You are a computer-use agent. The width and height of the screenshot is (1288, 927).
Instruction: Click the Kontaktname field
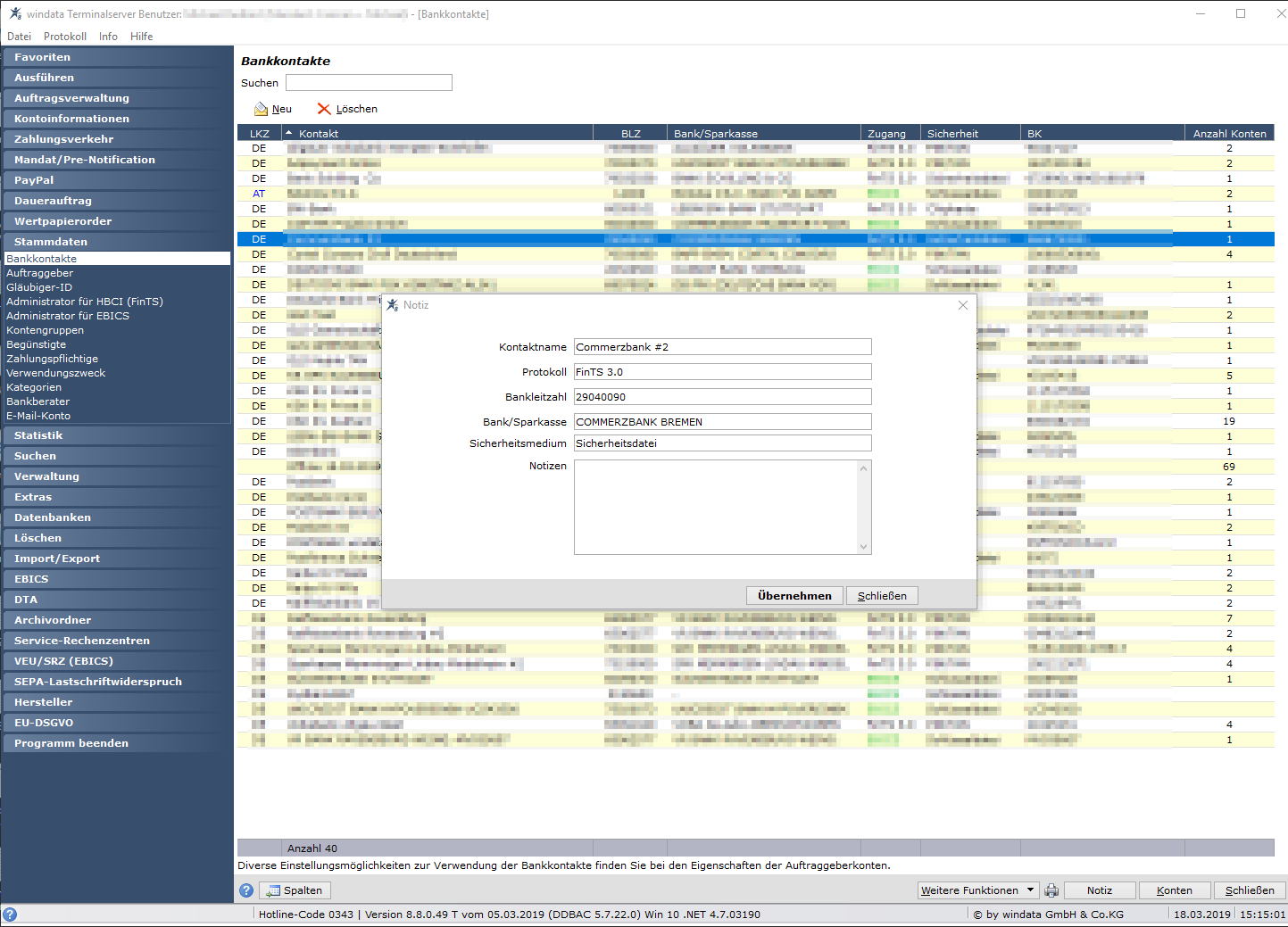coord(723,347)
